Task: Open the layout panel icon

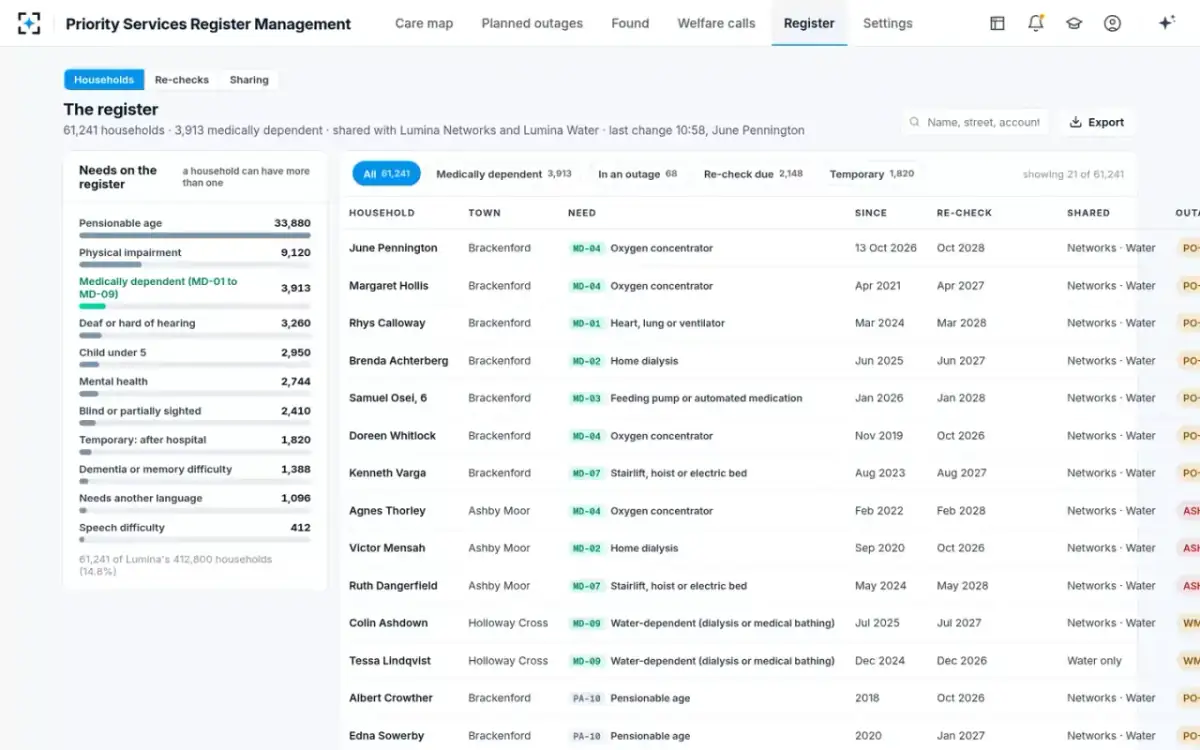Action: point(997,23)
